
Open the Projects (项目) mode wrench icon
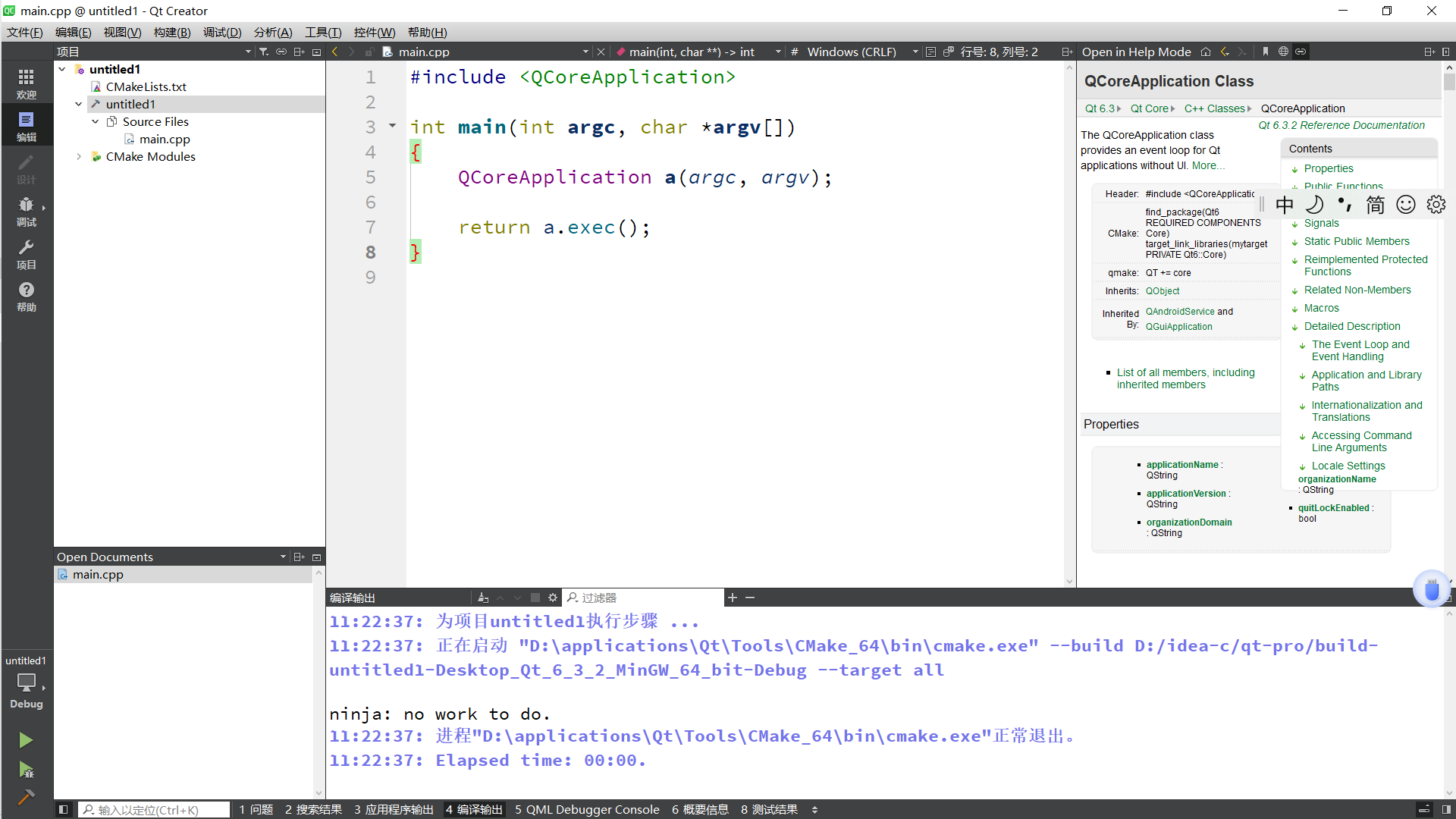[x=27, y=253]
